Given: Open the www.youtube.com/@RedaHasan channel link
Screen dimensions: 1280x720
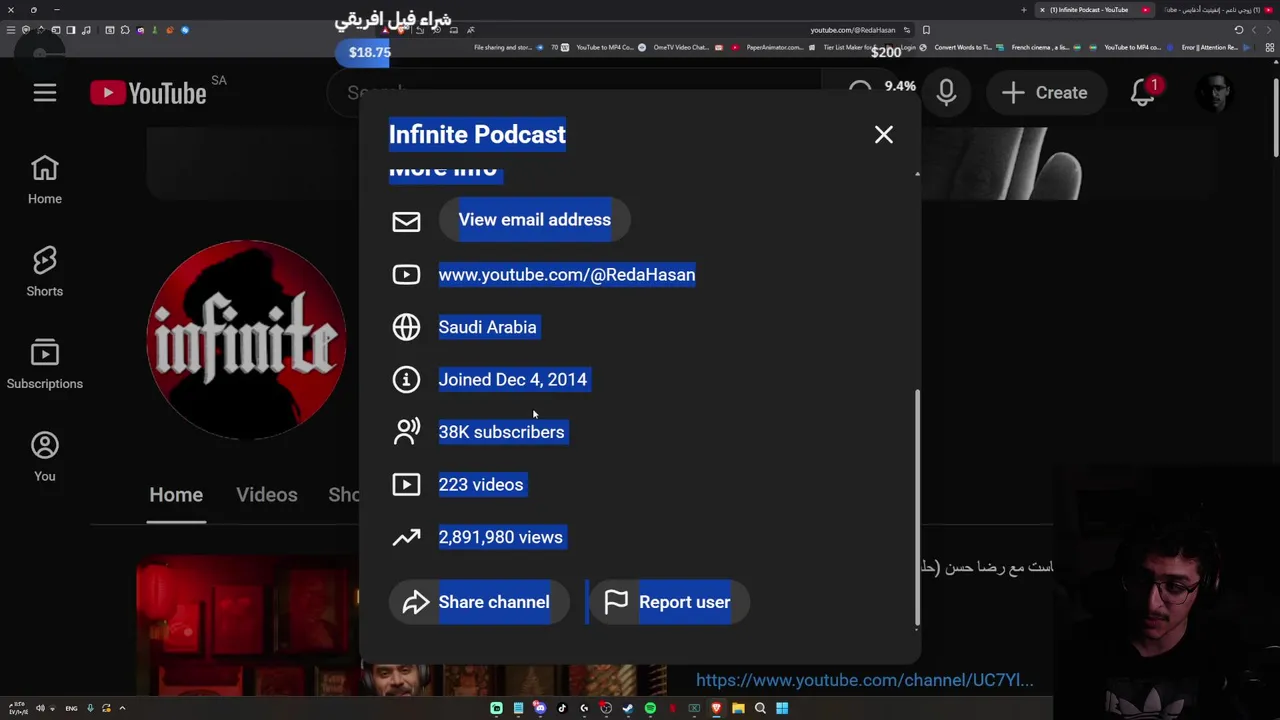Looking at the screenshot, I should point(567,274).
